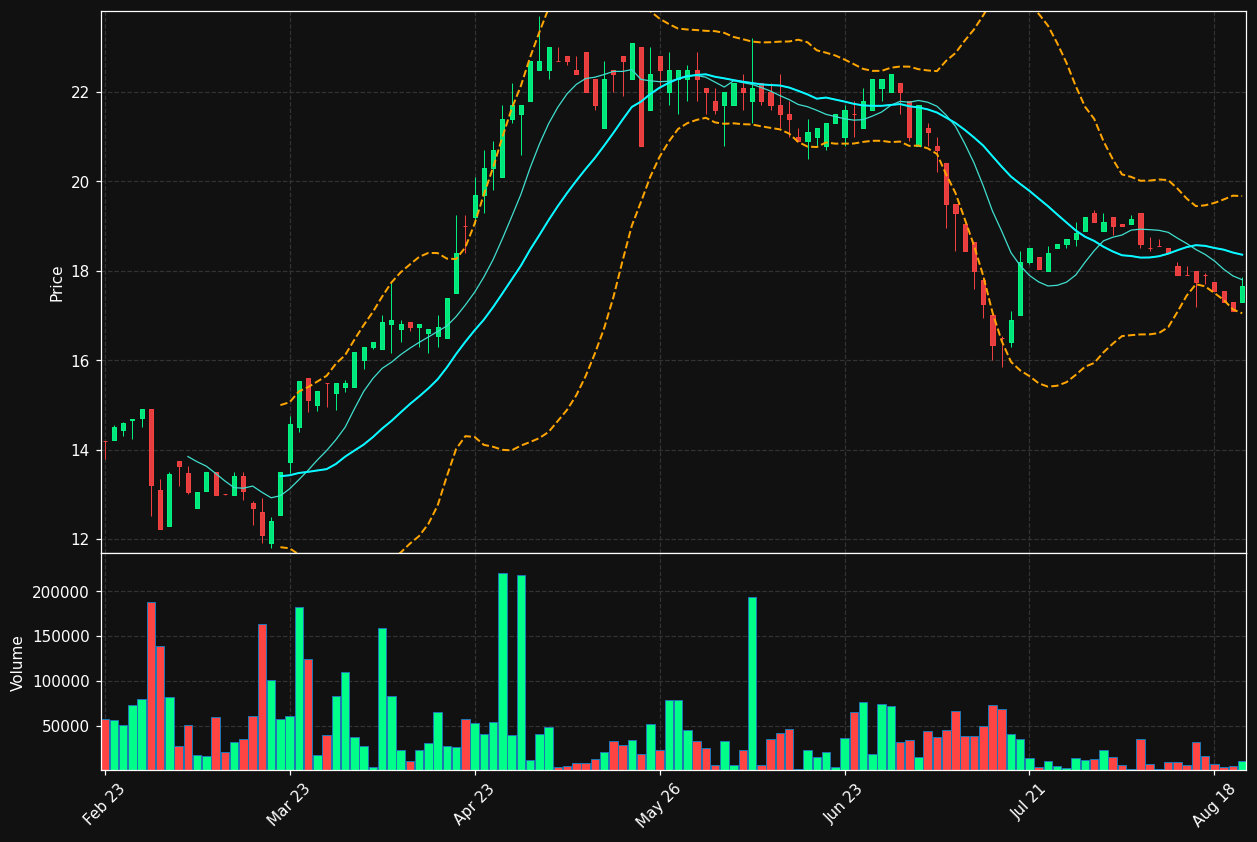Click the price tick label 12
The image size is (1257, 842).
pyautogui.click(x=81, y=540)
